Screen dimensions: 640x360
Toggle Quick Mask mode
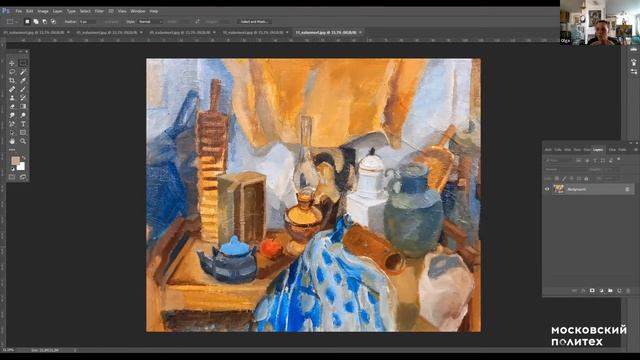12,177
